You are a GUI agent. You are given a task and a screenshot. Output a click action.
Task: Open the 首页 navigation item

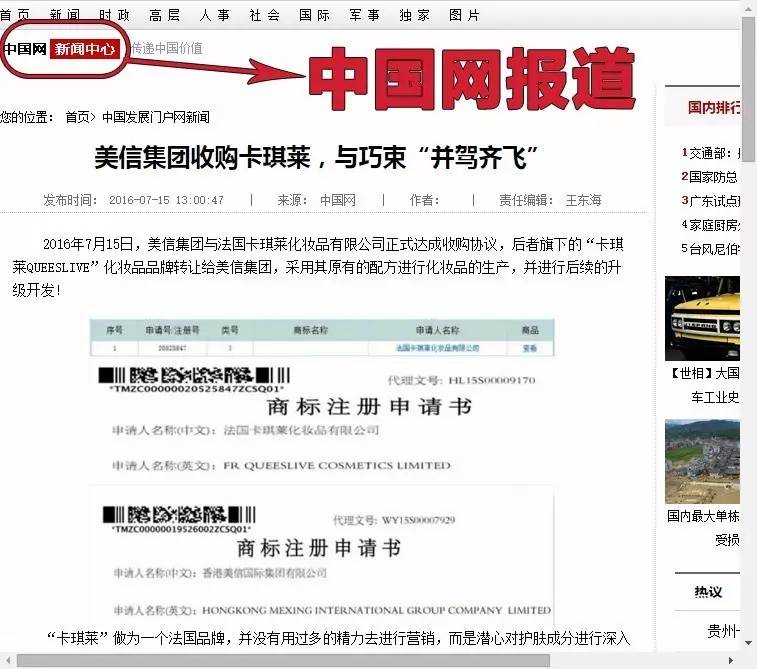coord(14,15)
